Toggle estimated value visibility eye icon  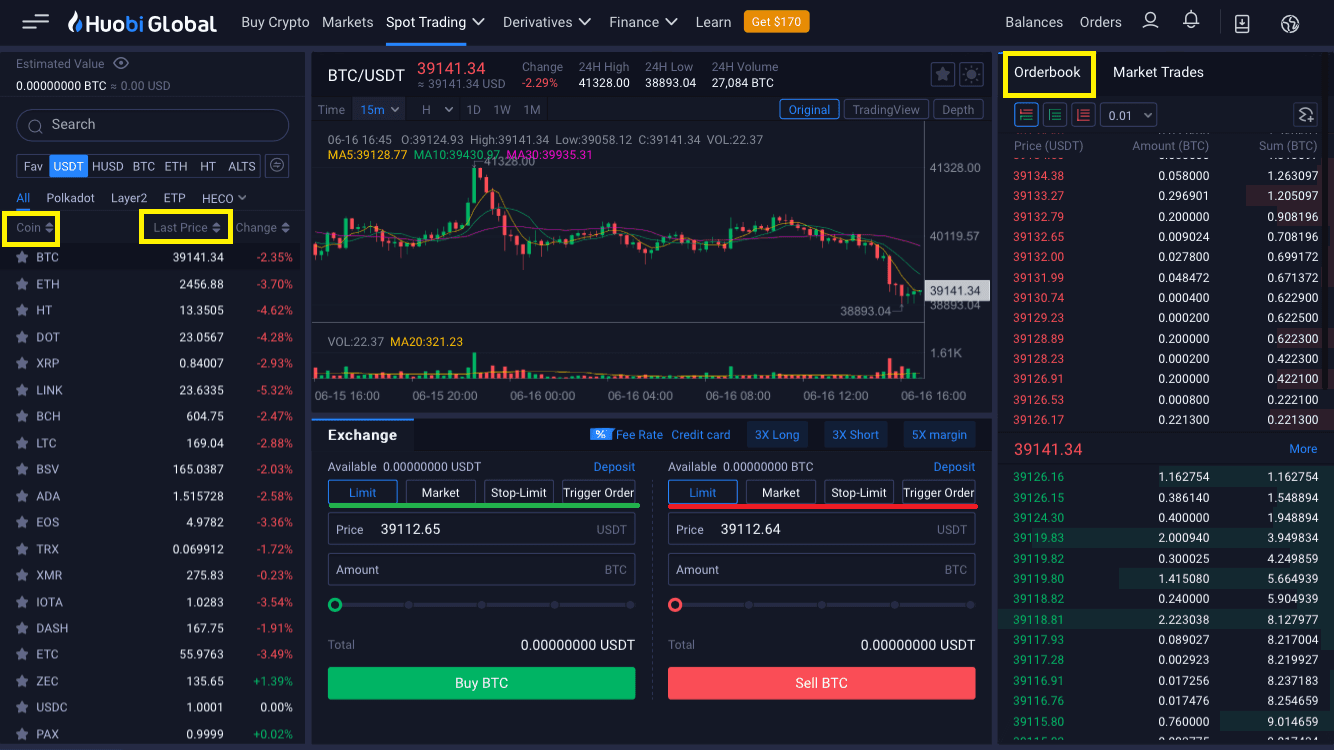(x=121, y=63)
